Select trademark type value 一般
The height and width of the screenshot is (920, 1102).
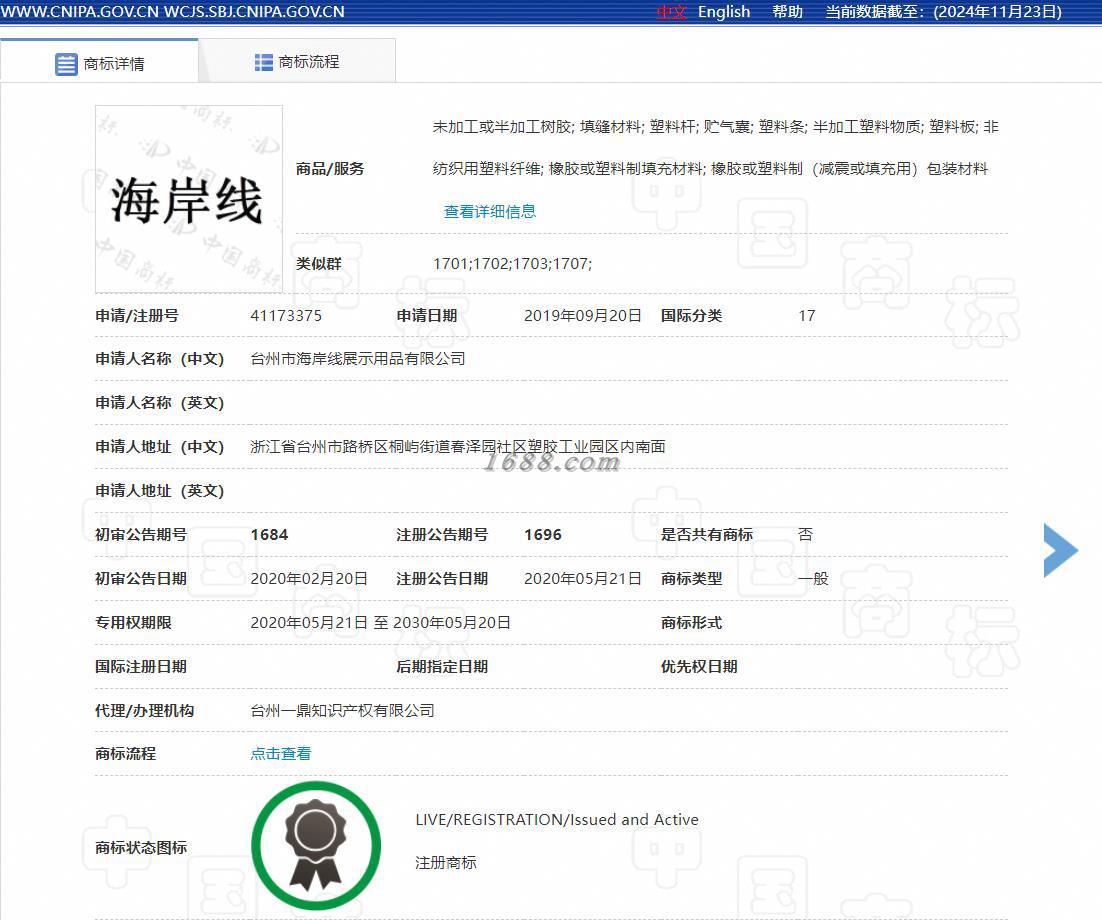(813, 578)
